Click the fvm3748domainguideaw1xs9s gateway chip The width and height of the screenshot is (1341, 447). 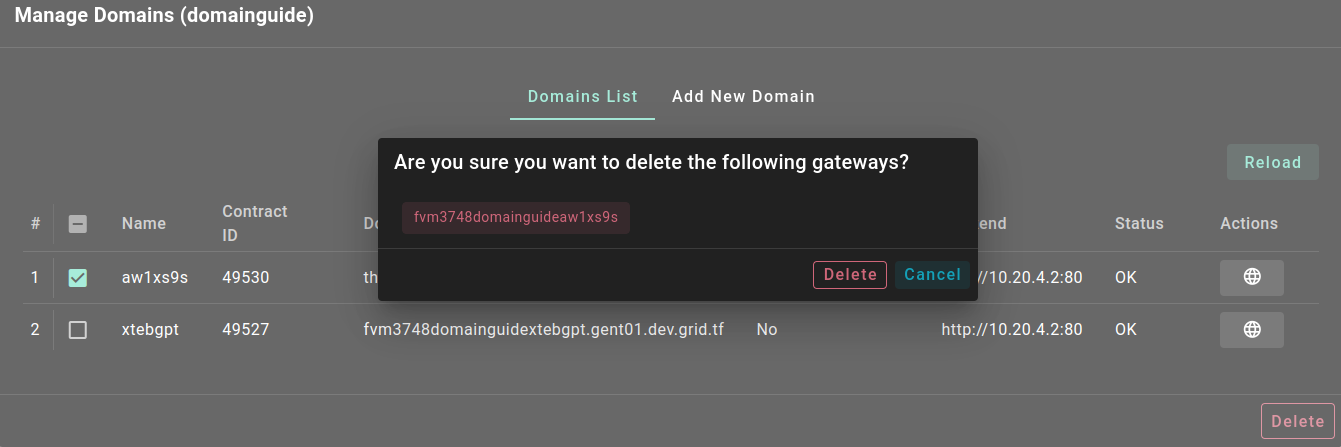click(x=516, y=218)
